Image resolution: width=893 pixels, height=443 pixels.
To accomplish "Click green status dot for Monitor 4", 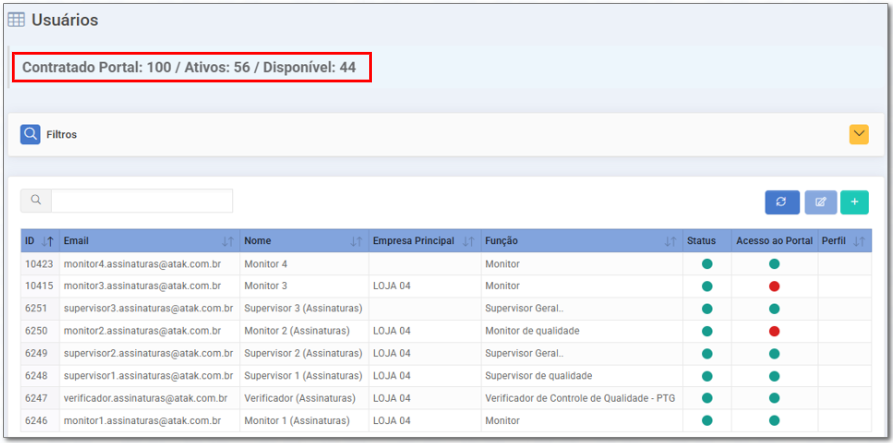I will coord(707,264).
